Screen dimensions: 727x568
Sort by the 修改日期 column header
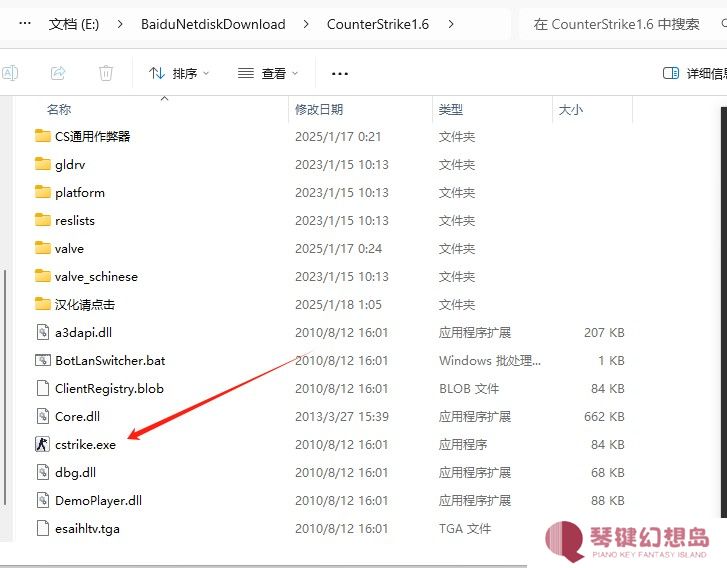pyautogui.click(x=319, y=110)
